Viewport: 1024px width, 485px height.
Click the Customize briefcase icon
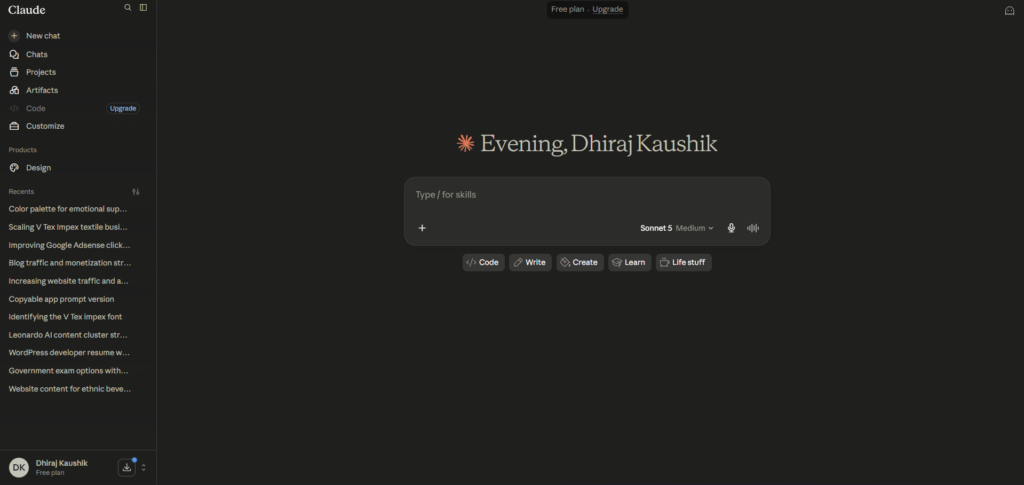coord(14,126)
